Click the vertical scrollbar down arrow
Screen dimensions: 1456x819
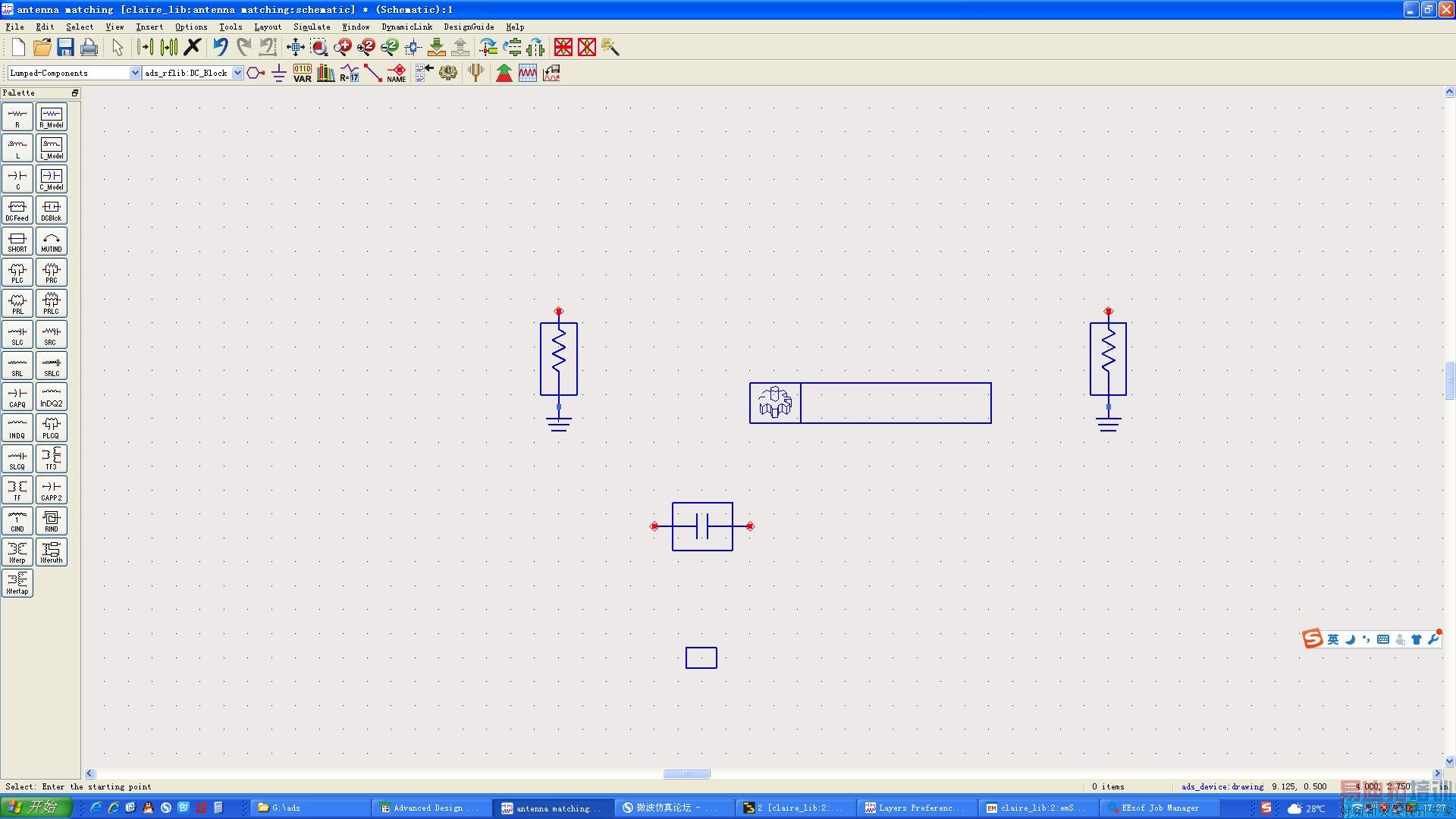click(1449, 761)
